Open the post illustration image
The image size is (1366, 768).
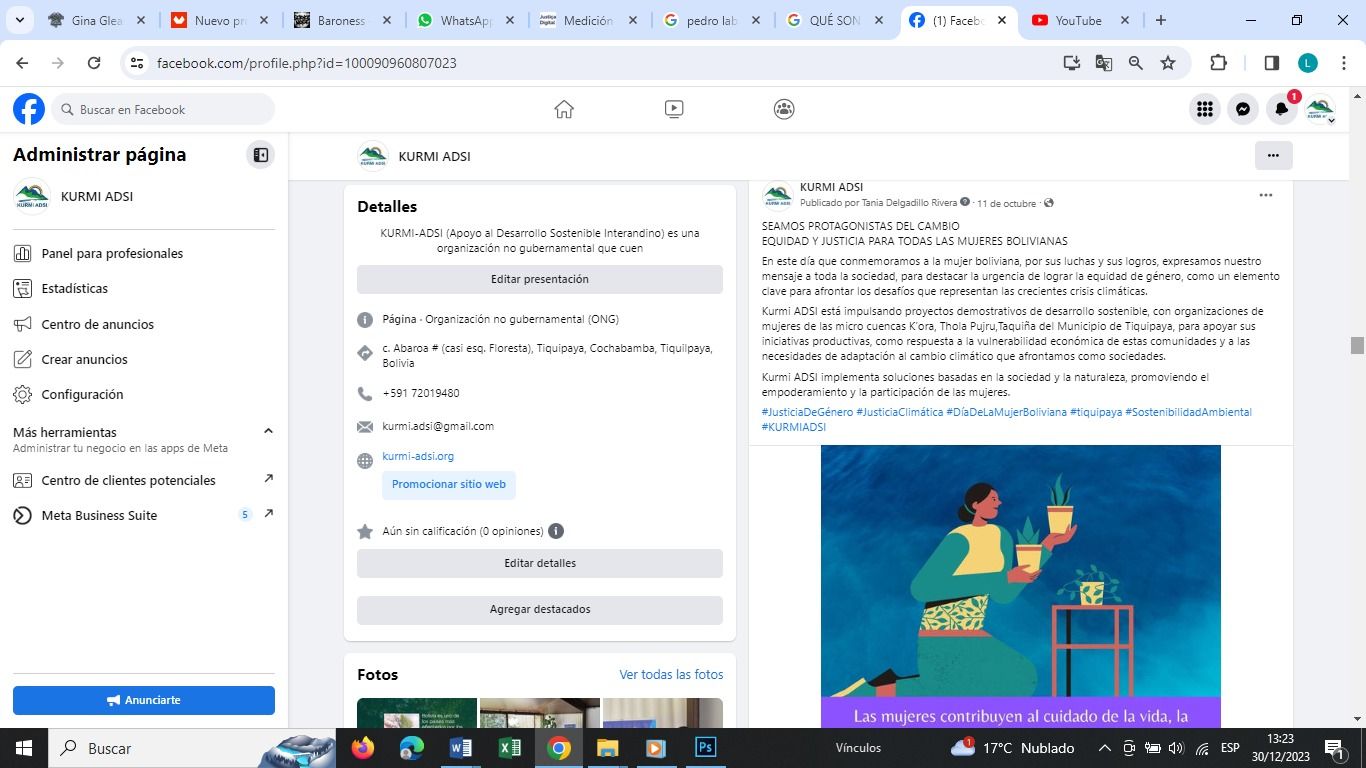point(1021,586)
